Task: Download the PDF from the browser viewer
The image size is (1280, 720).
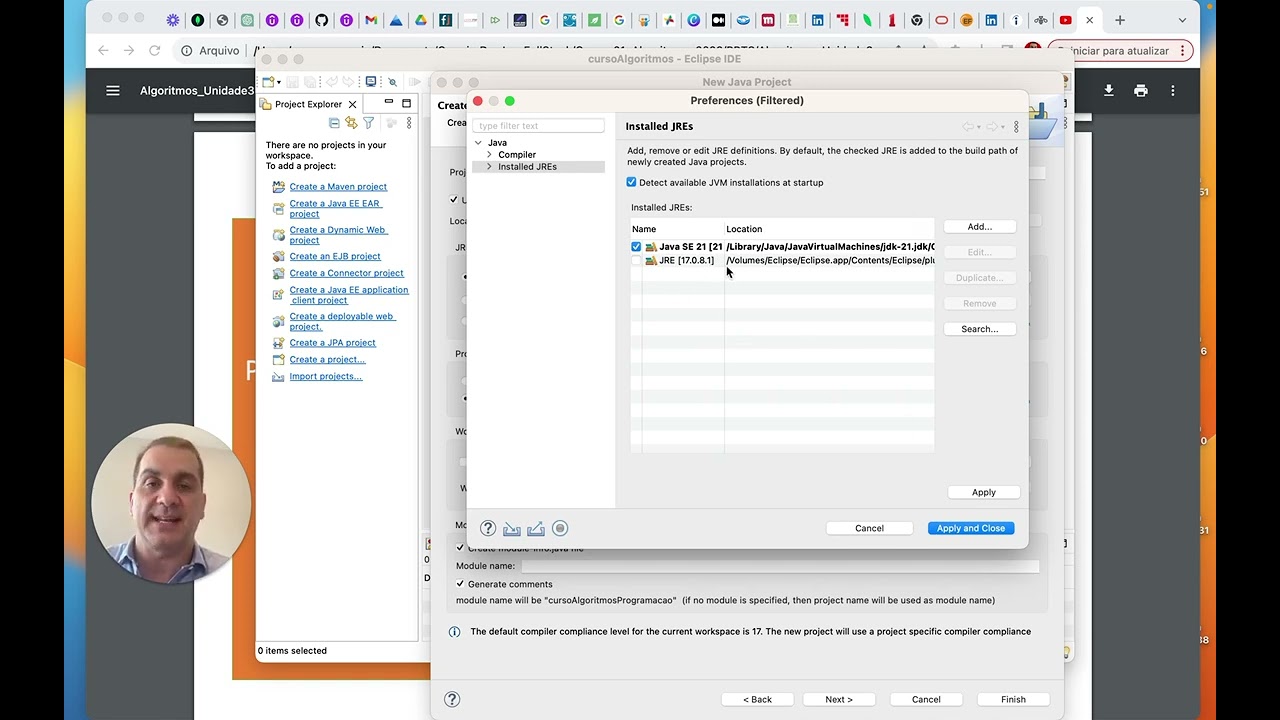Action: pos(1108,91)
